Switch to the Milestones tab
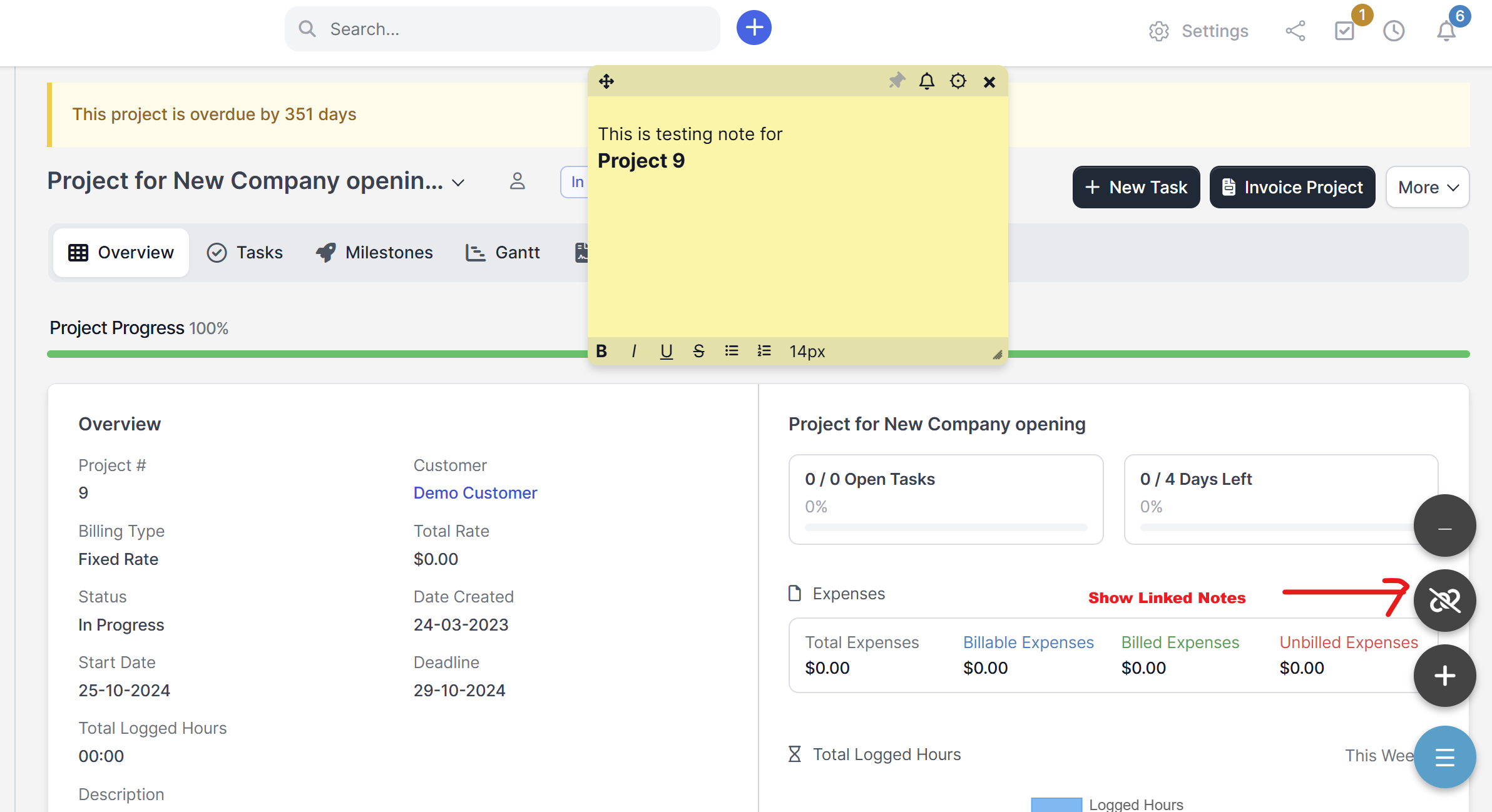The height and width of the screenshot is (812, 1492). pos(374,253)
